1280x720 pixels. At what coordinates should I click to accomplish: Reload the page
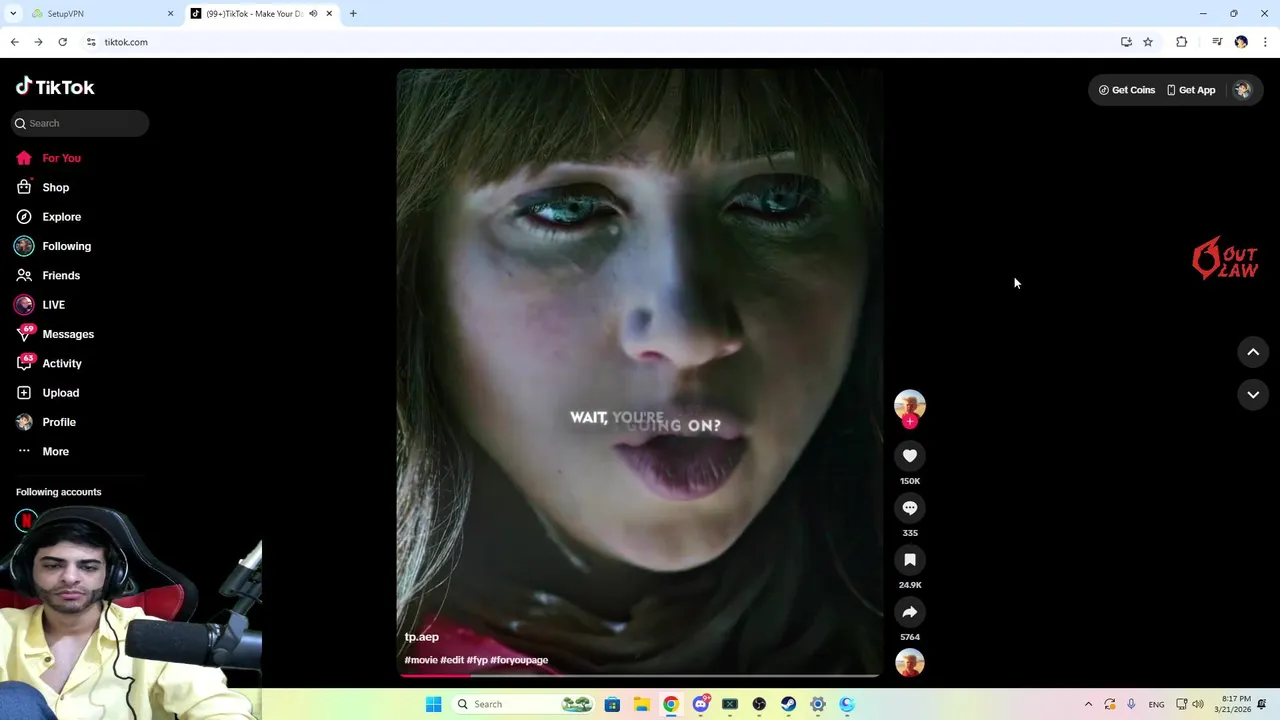(62, 42)
